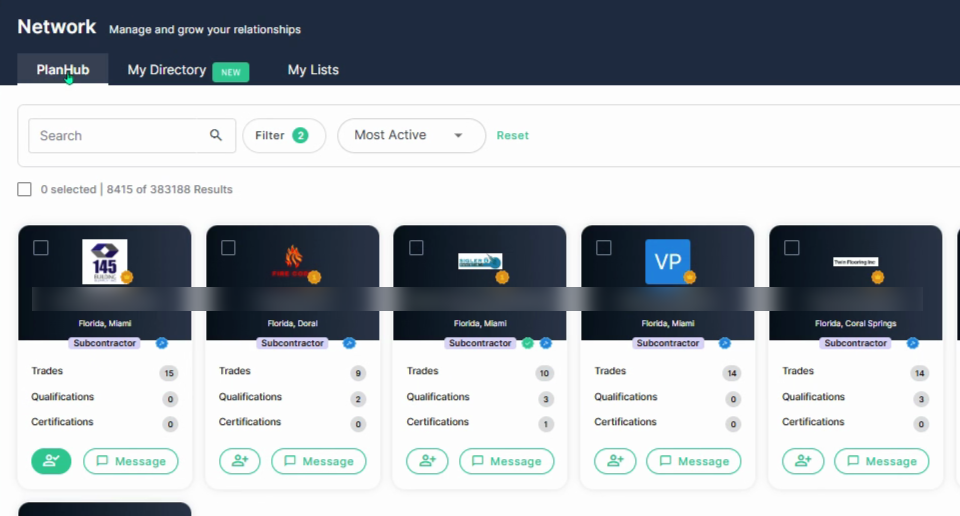
Task: Click the 8415 of 383188 Results text
Action: click(x=170, y=189)
